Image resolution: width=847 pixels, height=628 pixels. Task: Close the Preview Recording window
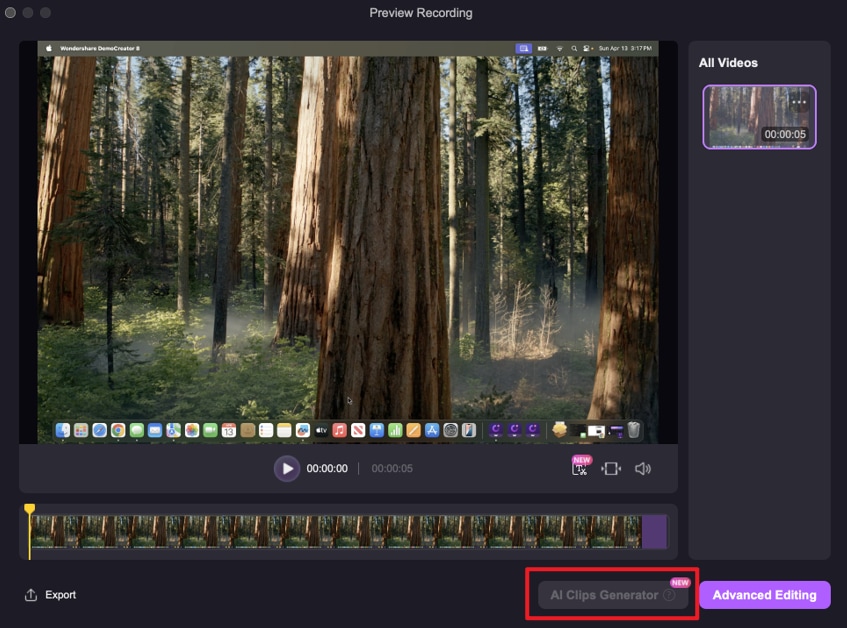10,12
